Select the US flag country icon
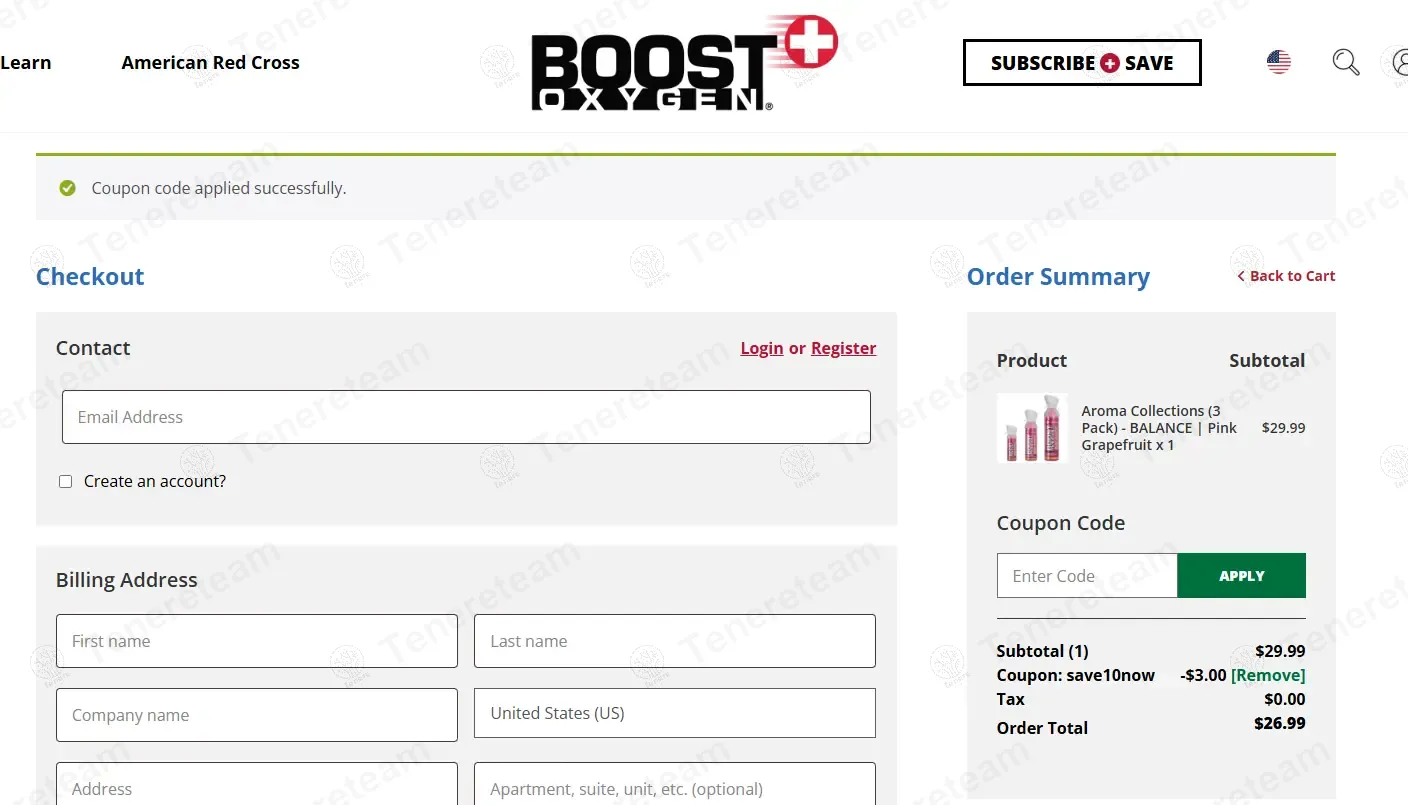 1278,62
